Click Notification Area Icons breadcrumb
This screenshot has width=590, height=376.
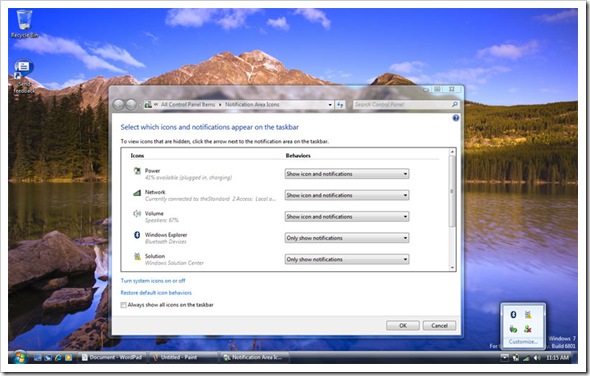pos(252,105)
